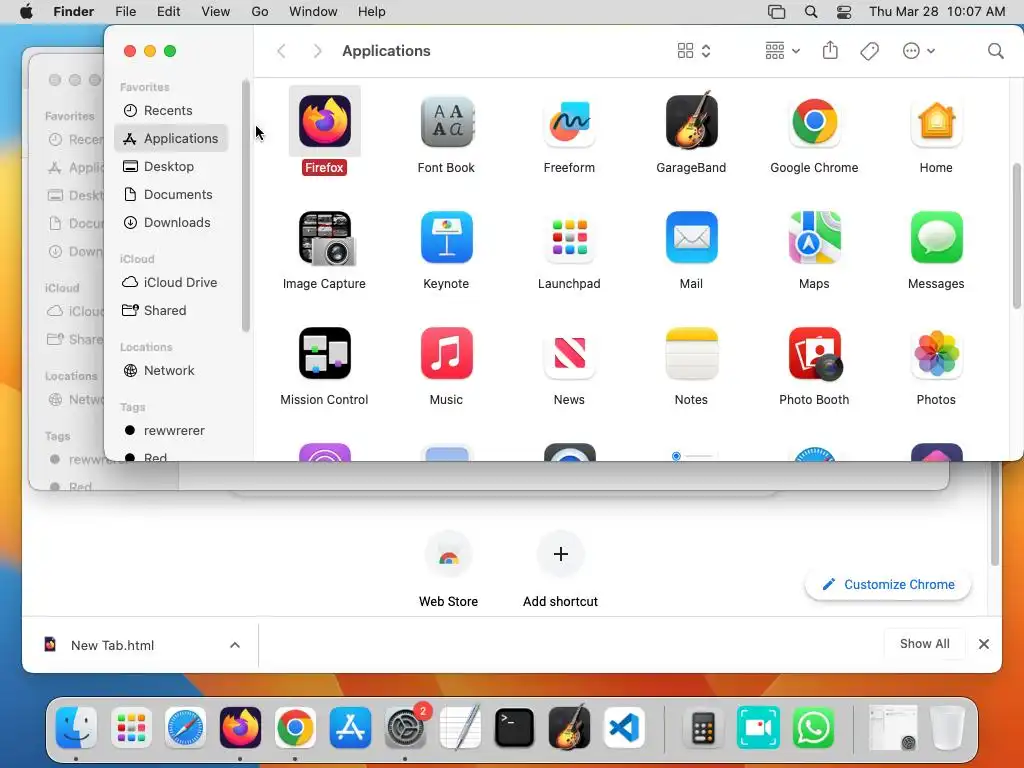The width and height of the screenshot is (1024, 768).
Task: Select the Home app icon
Action: tap(936, 121)
